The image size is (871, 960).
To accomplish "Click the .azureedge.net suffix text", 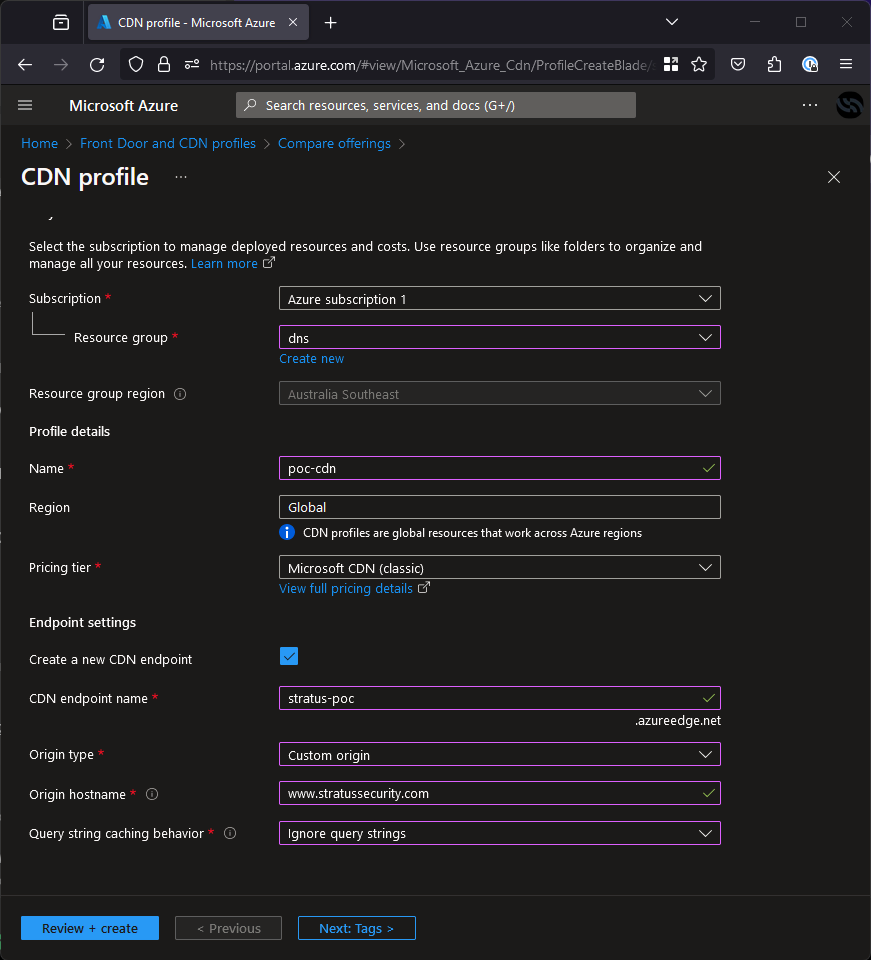I will tap(678, 721).
